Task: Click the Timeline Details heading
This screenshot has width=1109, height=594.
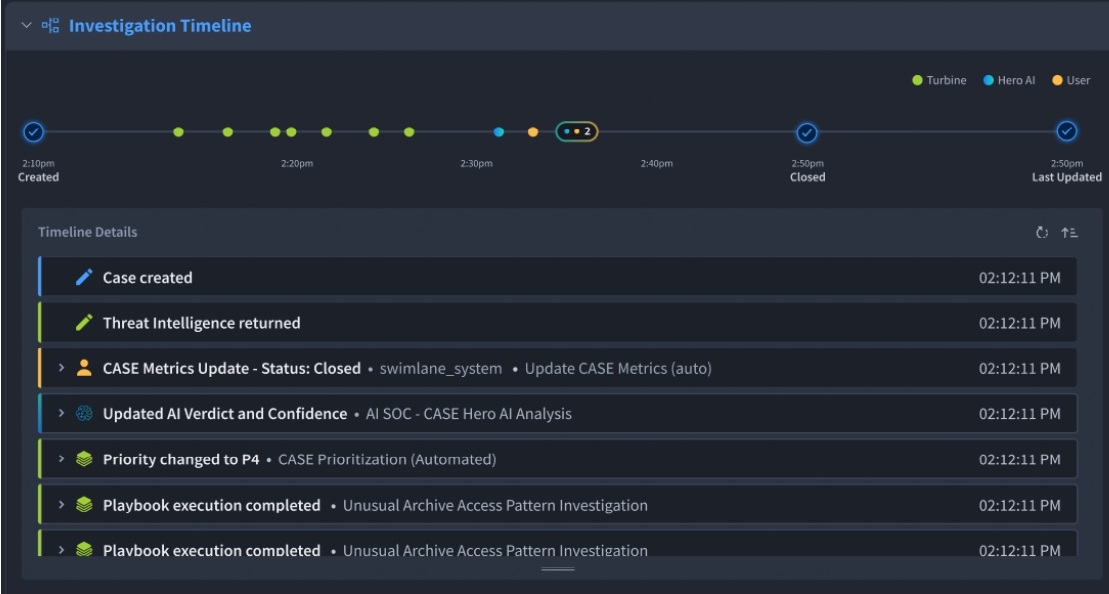Action: pyautogui.click(x=88, y=232)
